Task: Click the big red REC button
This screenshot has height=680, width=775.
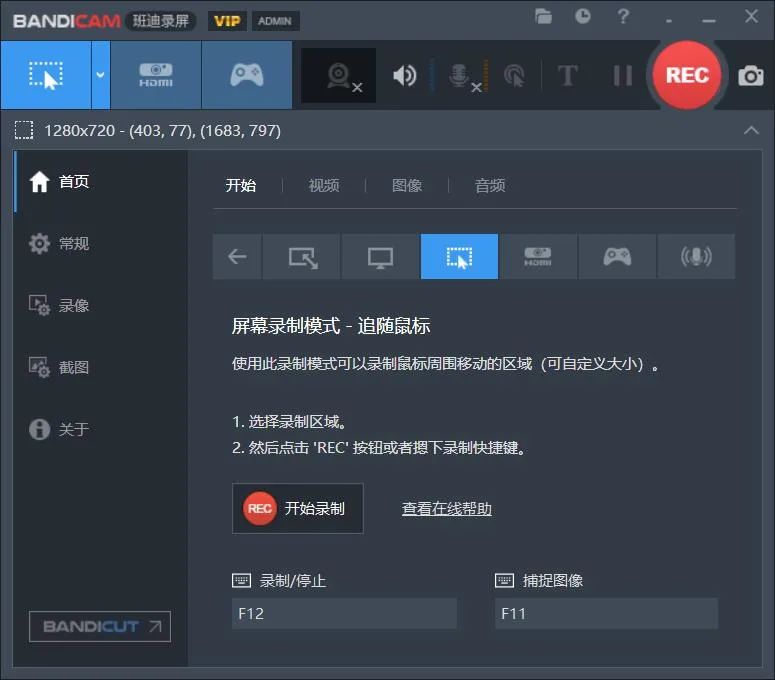Action: pos(687,75)
